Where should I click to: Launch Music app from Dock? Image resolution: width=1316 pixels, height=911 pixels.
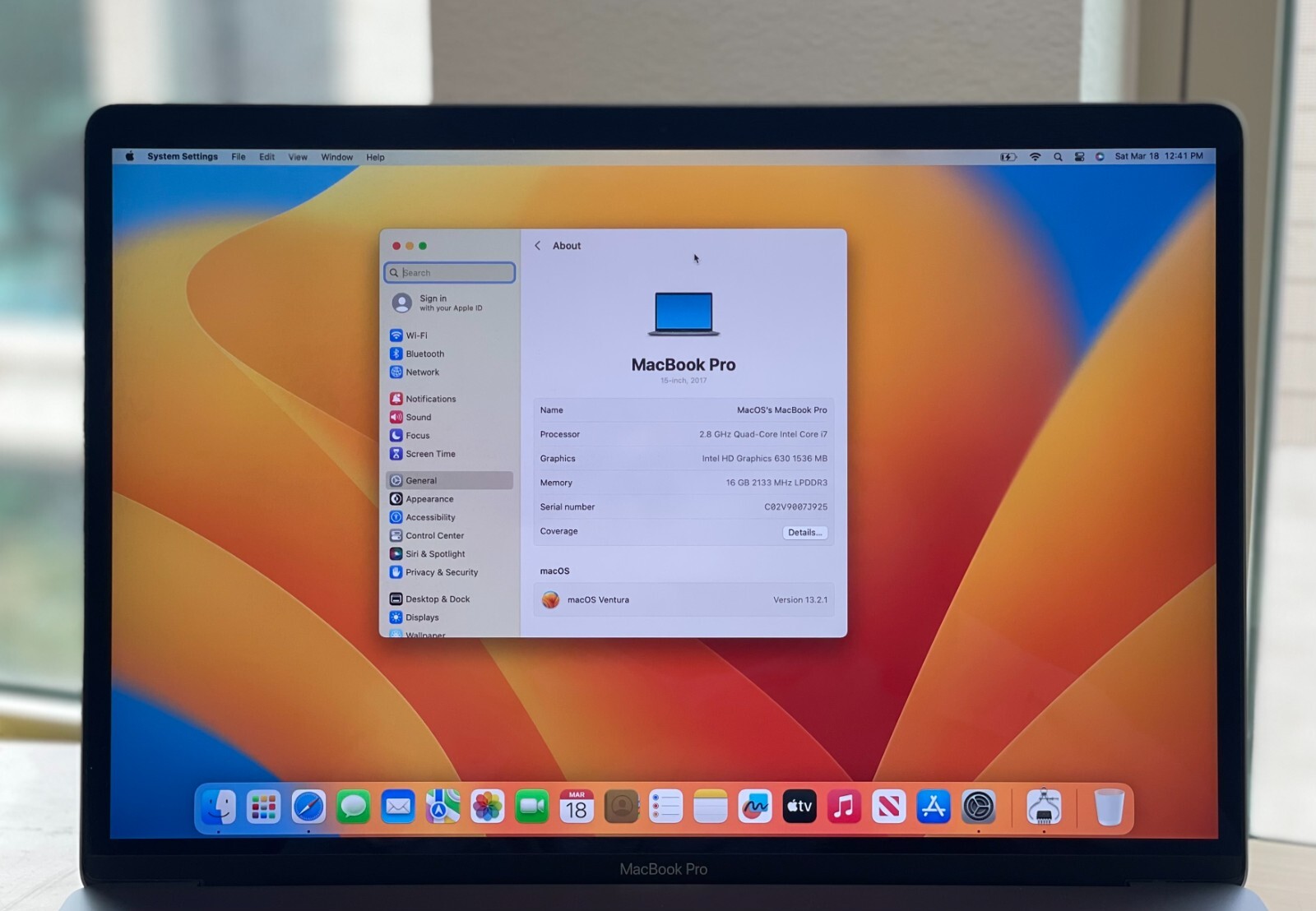tap(844, 807)
